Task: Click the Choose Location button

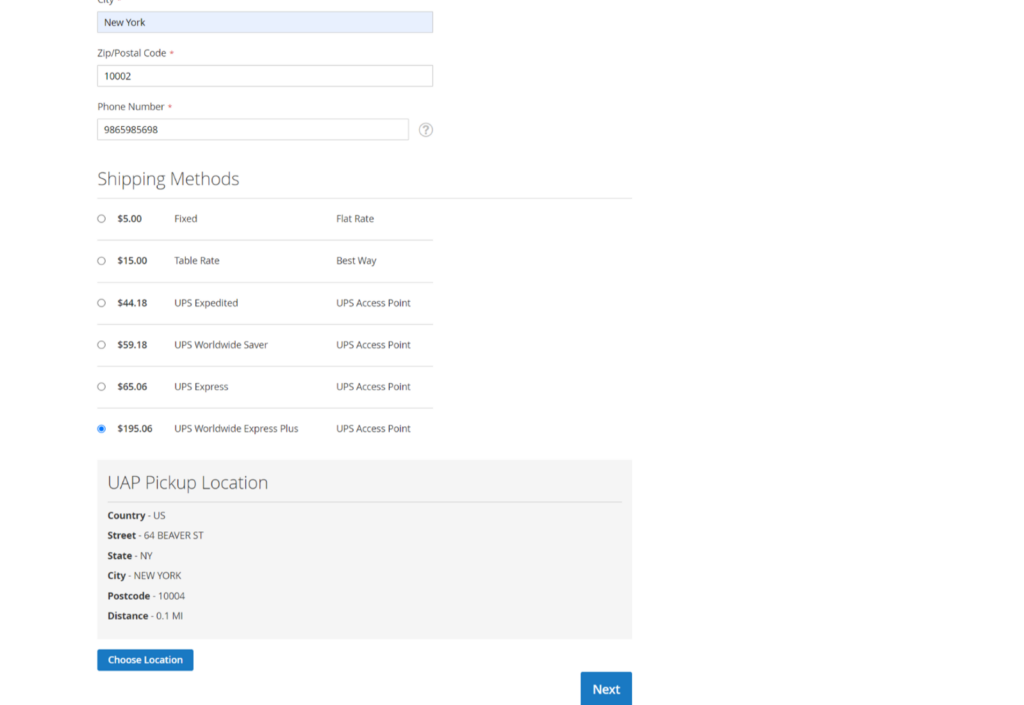Action: click(145, 660)
